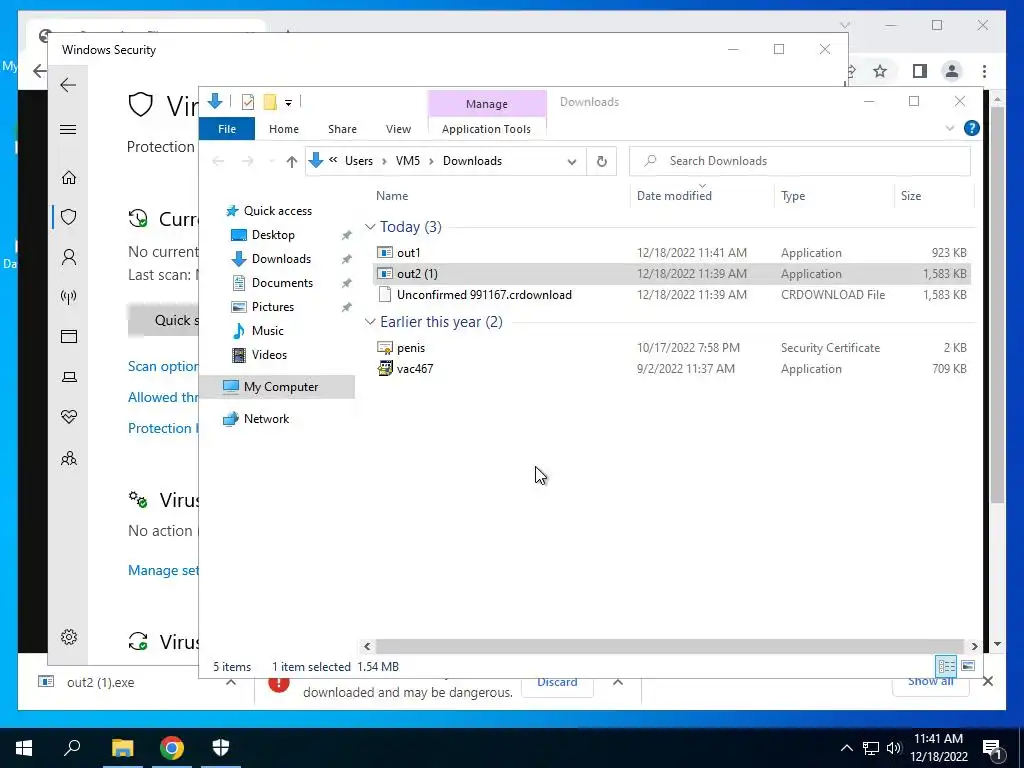Expand the Explorer ribbon chevron
The image size is (1024, 768).
pos(950,129)
